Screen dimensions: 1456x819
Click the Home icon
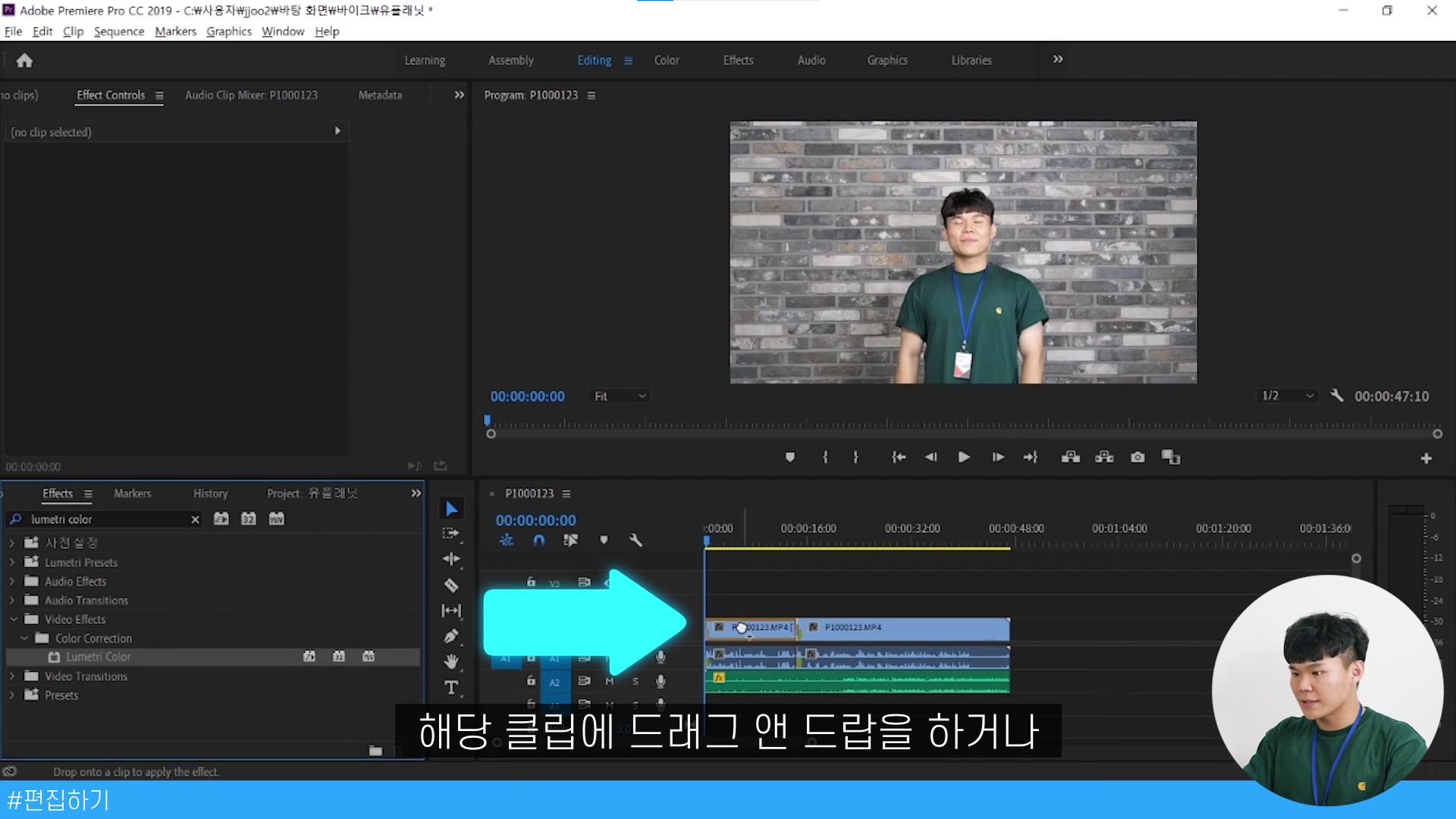pyautogui.click(x=24, y=60)
